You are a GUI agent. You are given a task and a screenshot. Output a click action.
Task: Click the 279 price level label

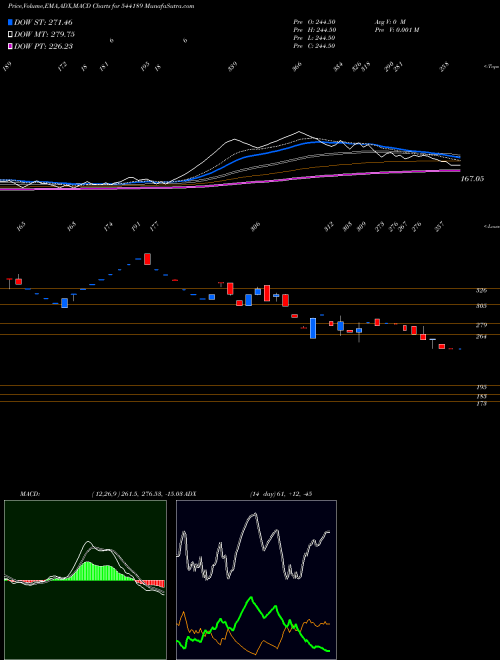(481, 325)
